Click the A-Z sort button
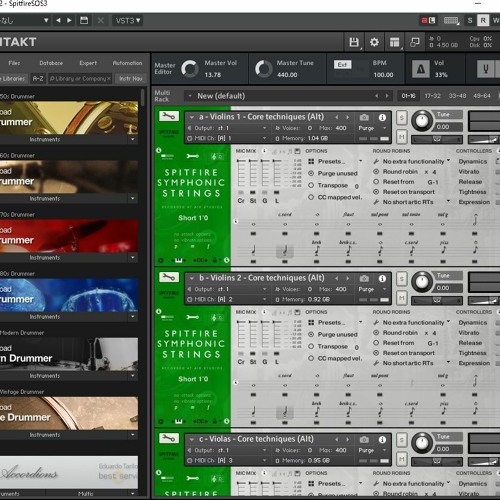500x500 pixels. coord(38,79)
